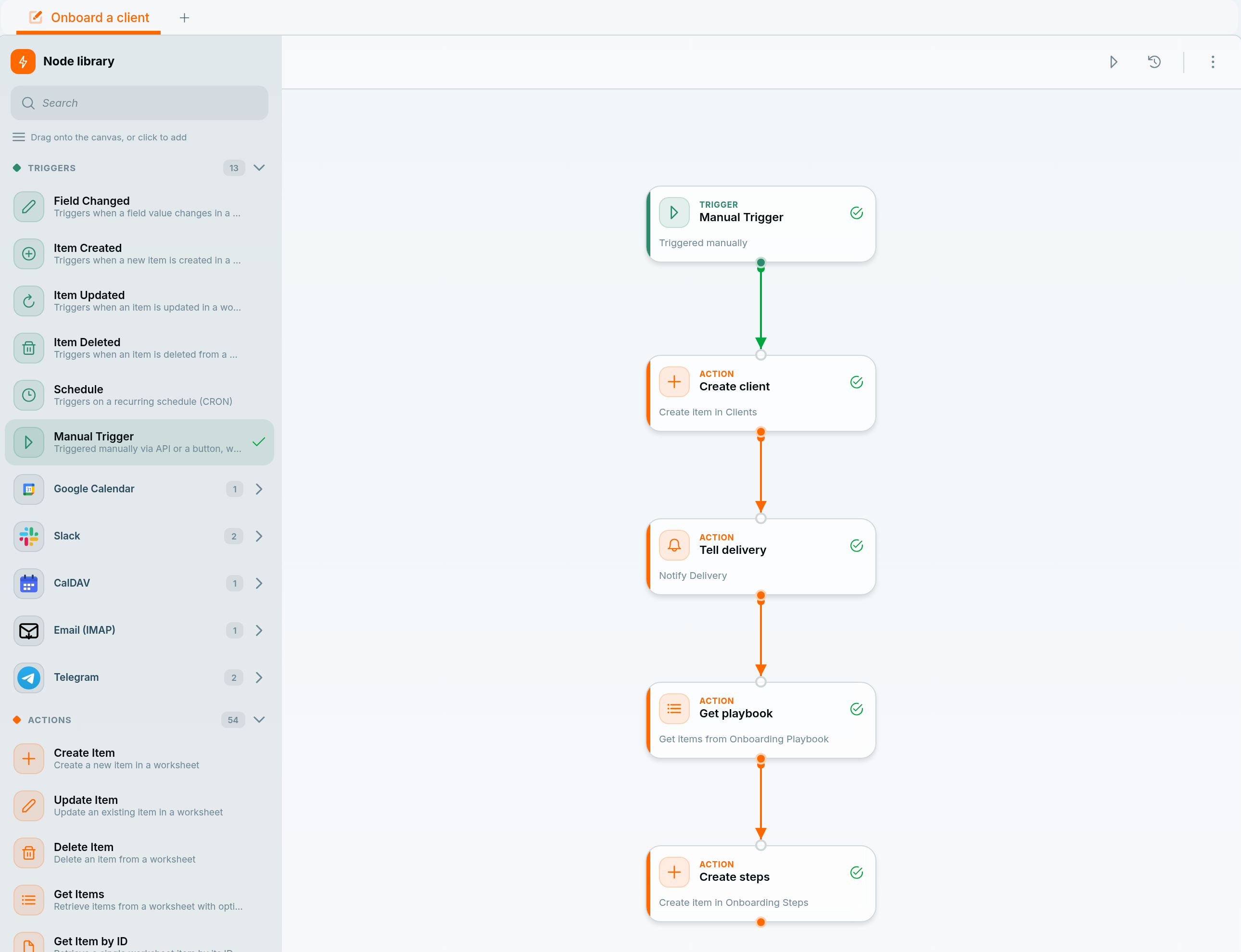The width and height of the screenshot is (1241, 952).
Task: Expand Email (IMAP) triggers
Action: pyautogui.click(x=259, y=630)
